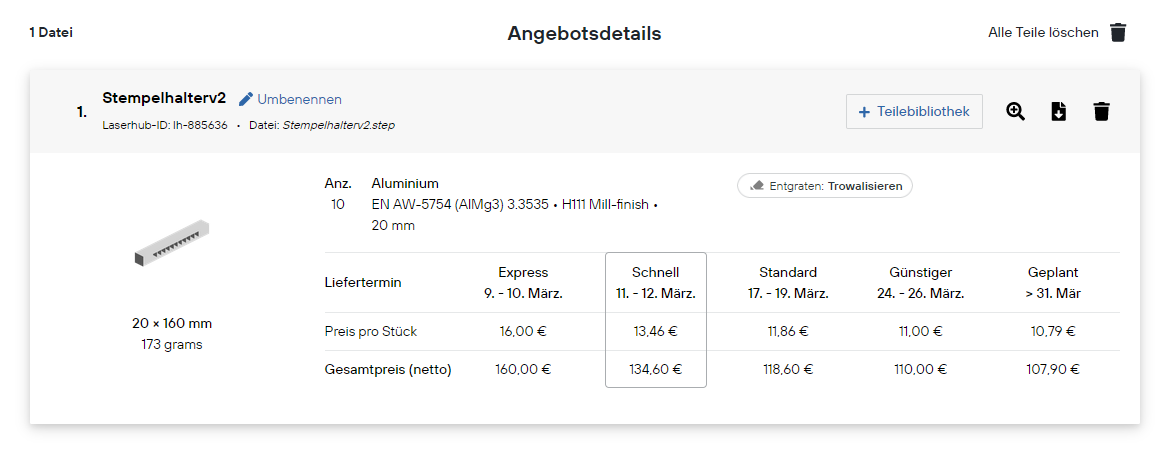1173x461 pixels.
Task: Select Express delivery 9. - 10. März
Action: point(523,283)
